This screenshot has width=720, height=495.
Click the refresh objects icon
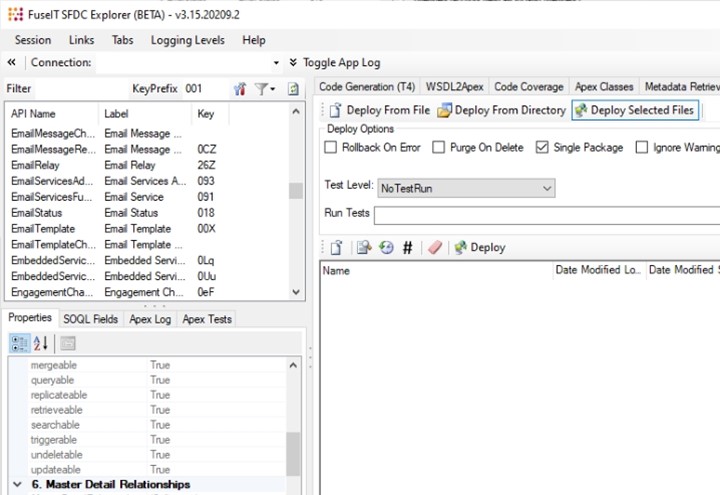point(293,89)
